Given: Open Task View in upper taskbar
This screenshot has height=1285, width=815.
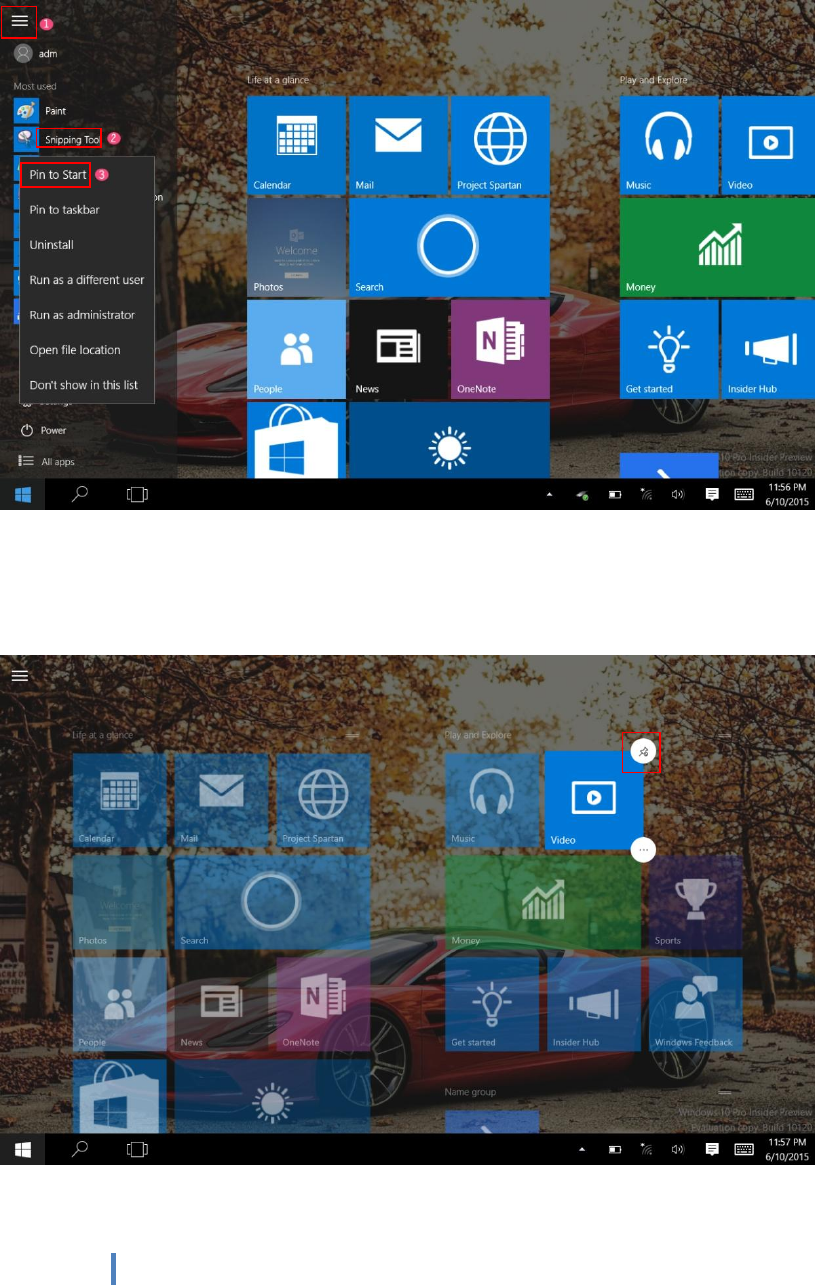Looking at the screenshot, I should coord(137,494).
